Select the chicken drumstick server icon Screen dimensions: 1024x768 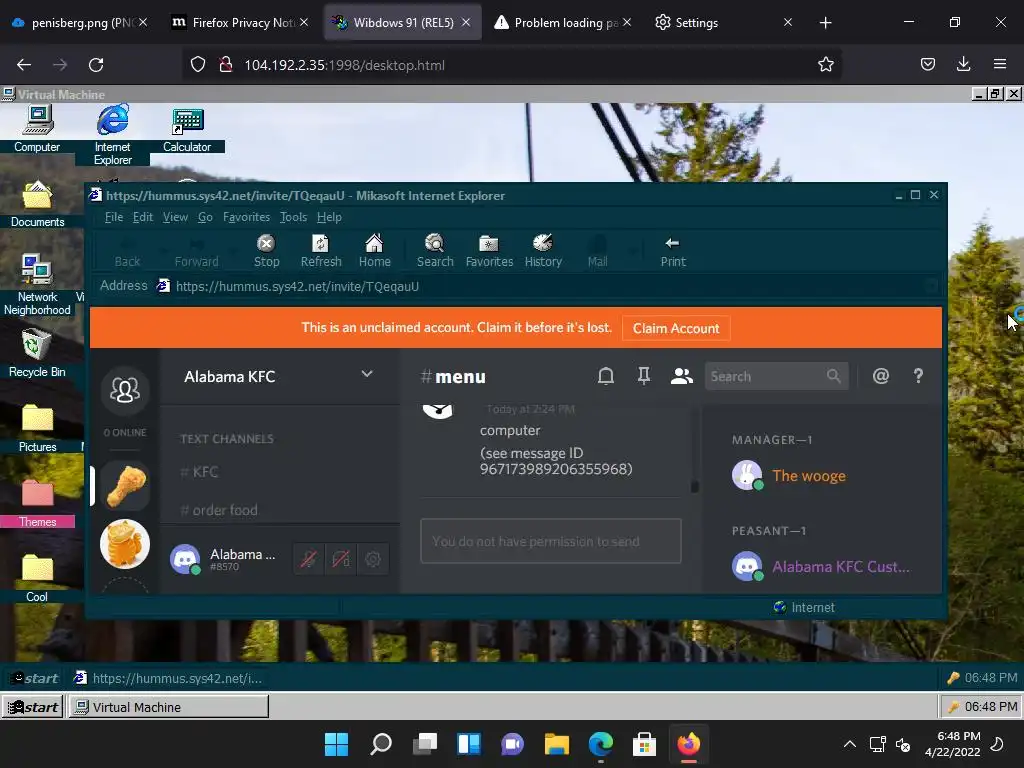[x=125, y=485]
